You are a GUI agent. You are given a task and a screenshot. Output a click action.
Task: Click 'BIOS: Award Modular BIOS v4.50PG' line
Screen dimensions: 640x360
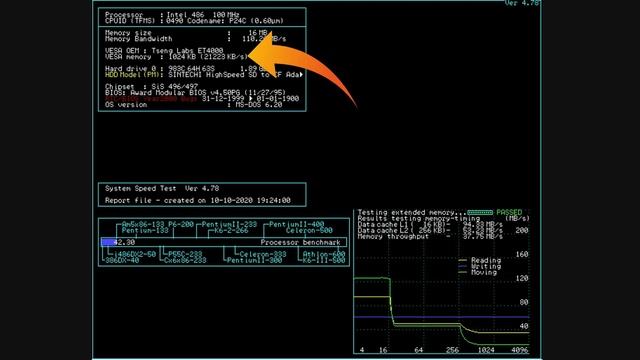(196, 93)
